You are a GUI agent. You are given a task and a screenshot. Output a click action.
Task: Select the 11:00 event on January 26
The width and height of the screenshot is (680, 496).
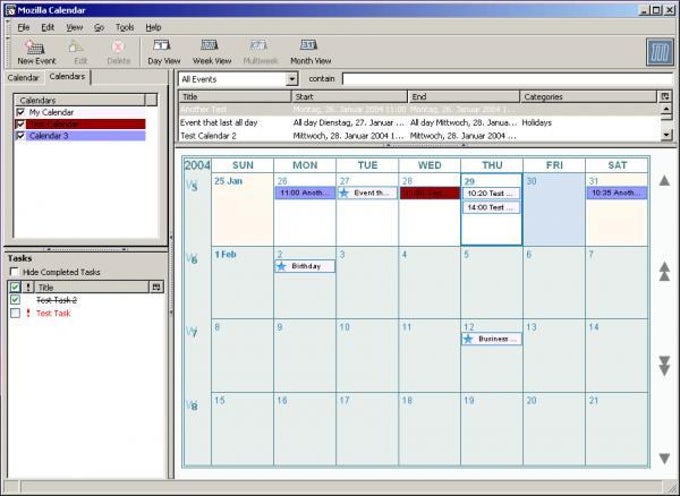coord(305,193)
